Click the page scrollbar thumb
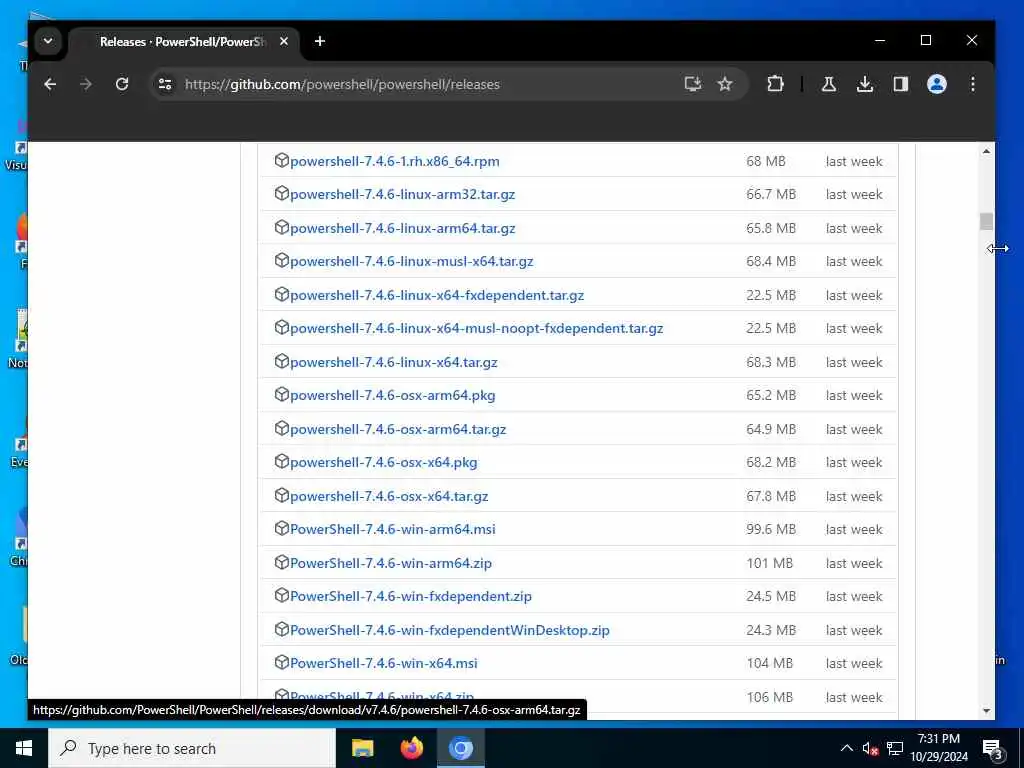This screenshot has height=768, width=1024. [986, 221]
